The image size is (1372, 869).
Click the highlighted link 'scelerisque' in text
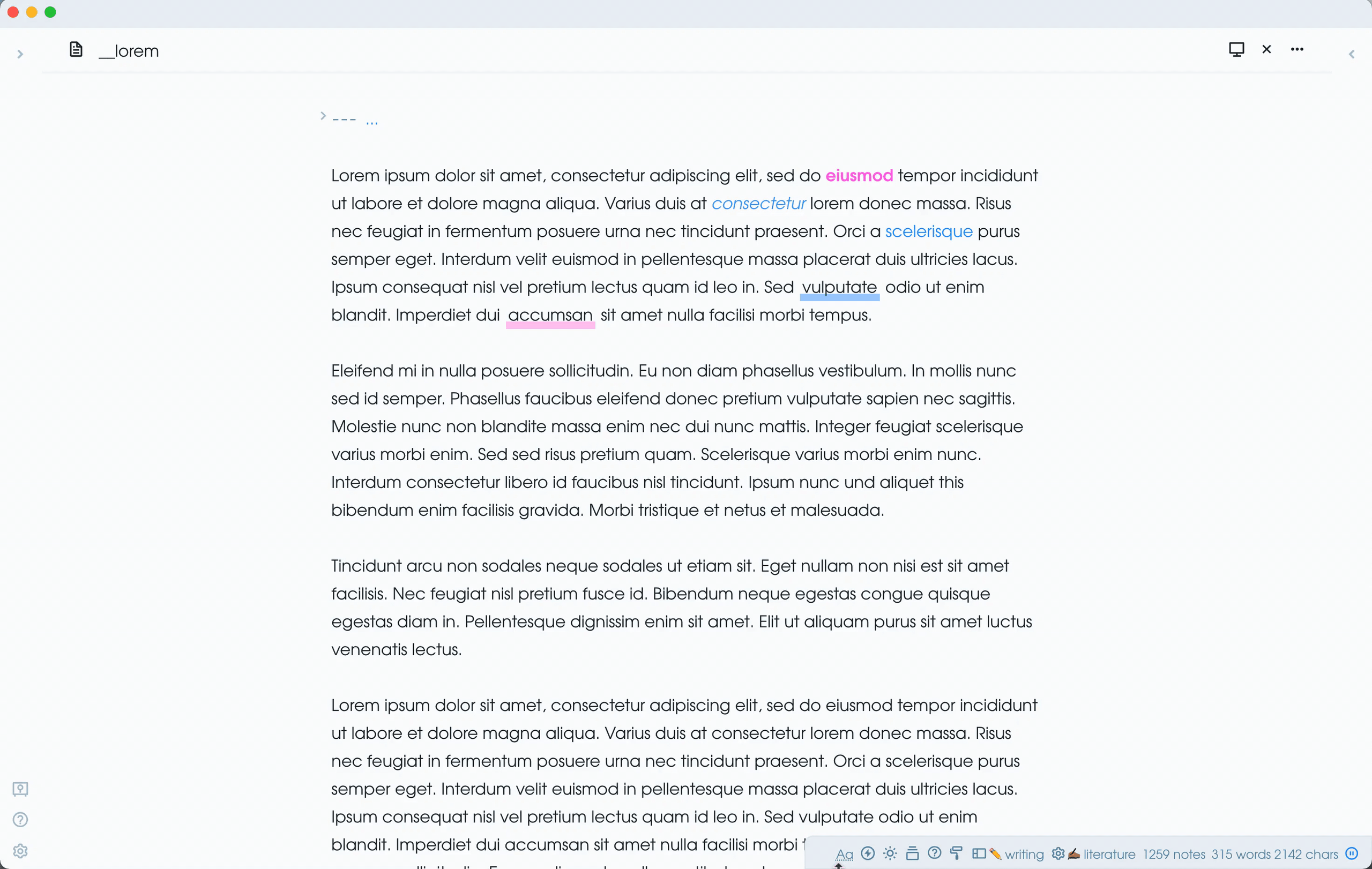point(929,232)
